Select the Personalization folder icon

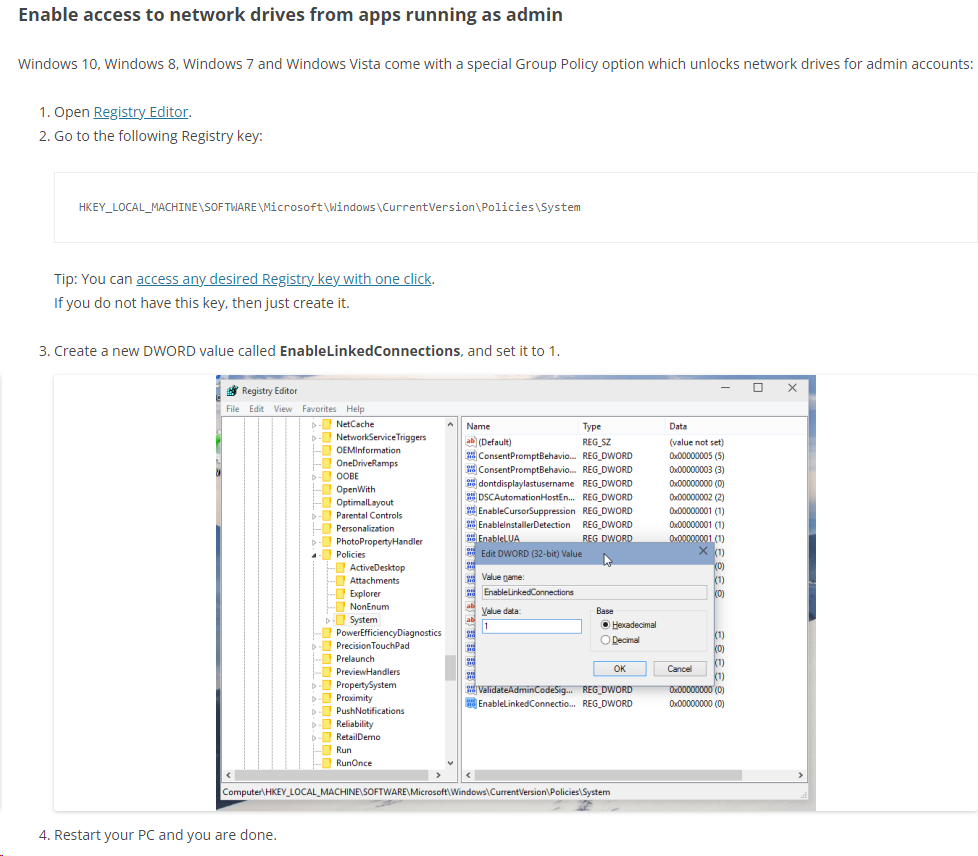[326, 528]
